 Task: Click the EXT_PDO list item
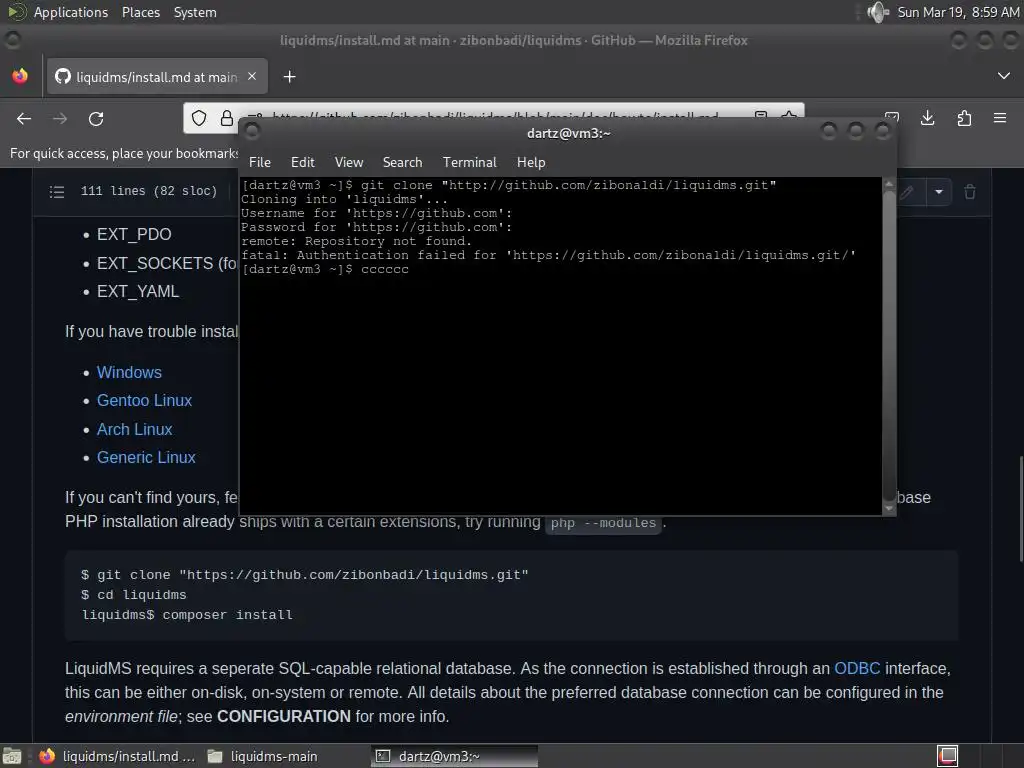tap(134, 234)
